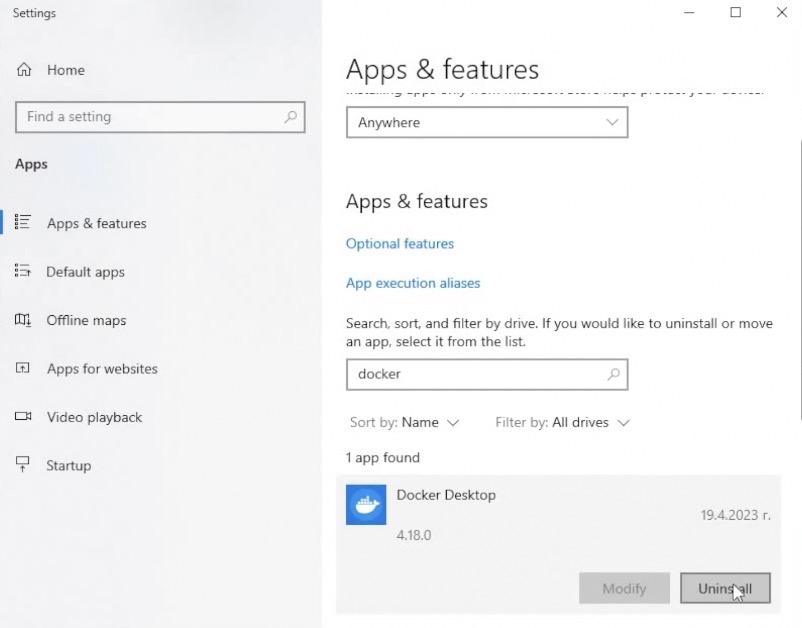Open Apps for websites page

(x=102, y=369)
